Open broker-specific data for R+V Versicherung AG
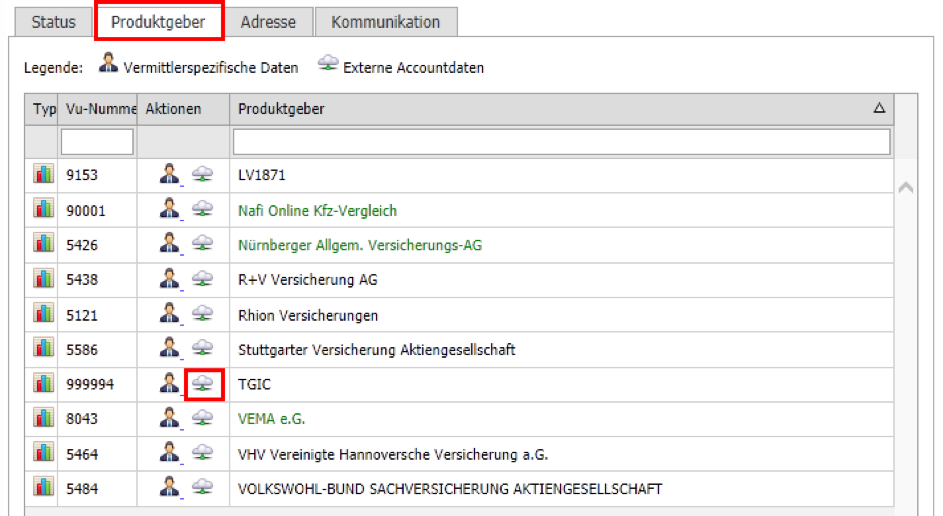 click(170, 280)
